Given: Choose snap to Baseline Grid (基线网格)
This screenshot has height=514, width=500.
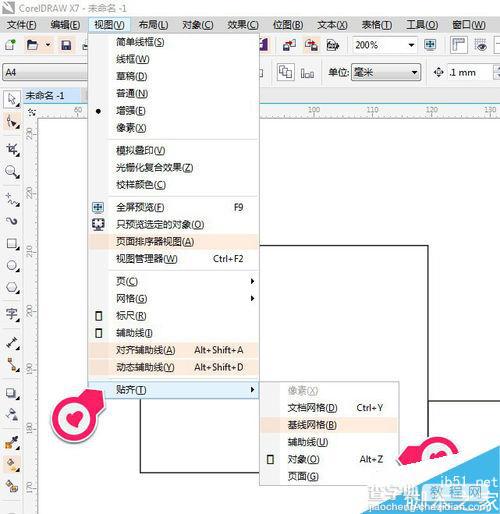Looking at the screenshot, I should click(x=329, y=425).
